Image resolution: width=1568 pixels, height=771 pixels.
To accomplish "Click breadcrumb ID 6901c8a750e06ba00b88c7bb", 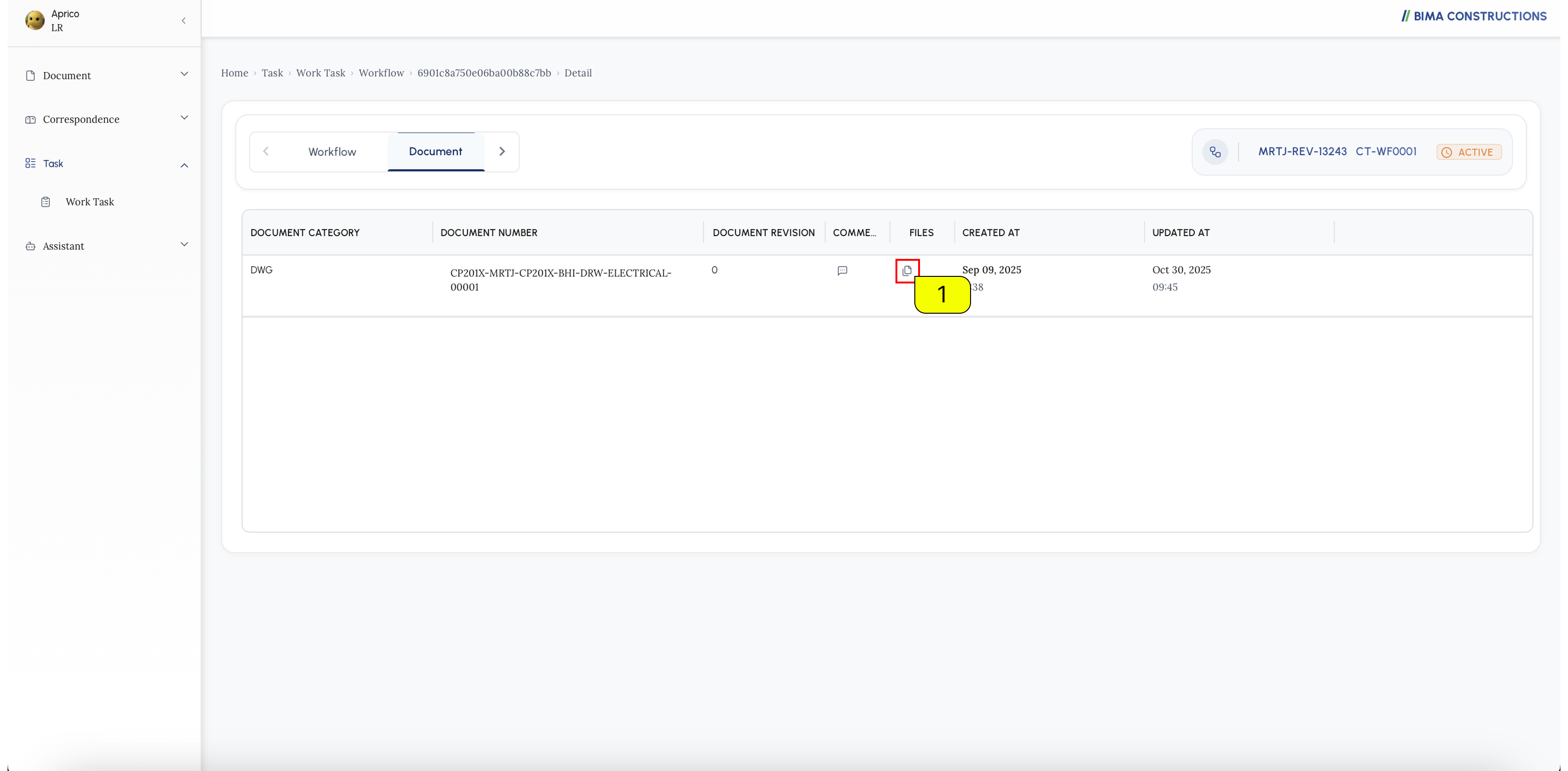I will tap(484, 73).
